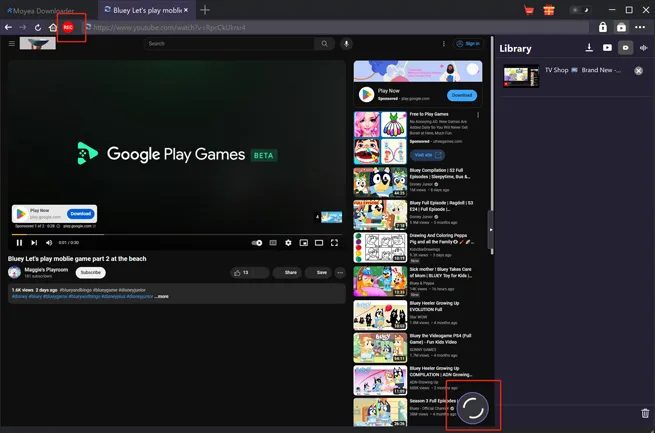Pause the video with pause button
The image size is (655, 433).
pos(19,243)
